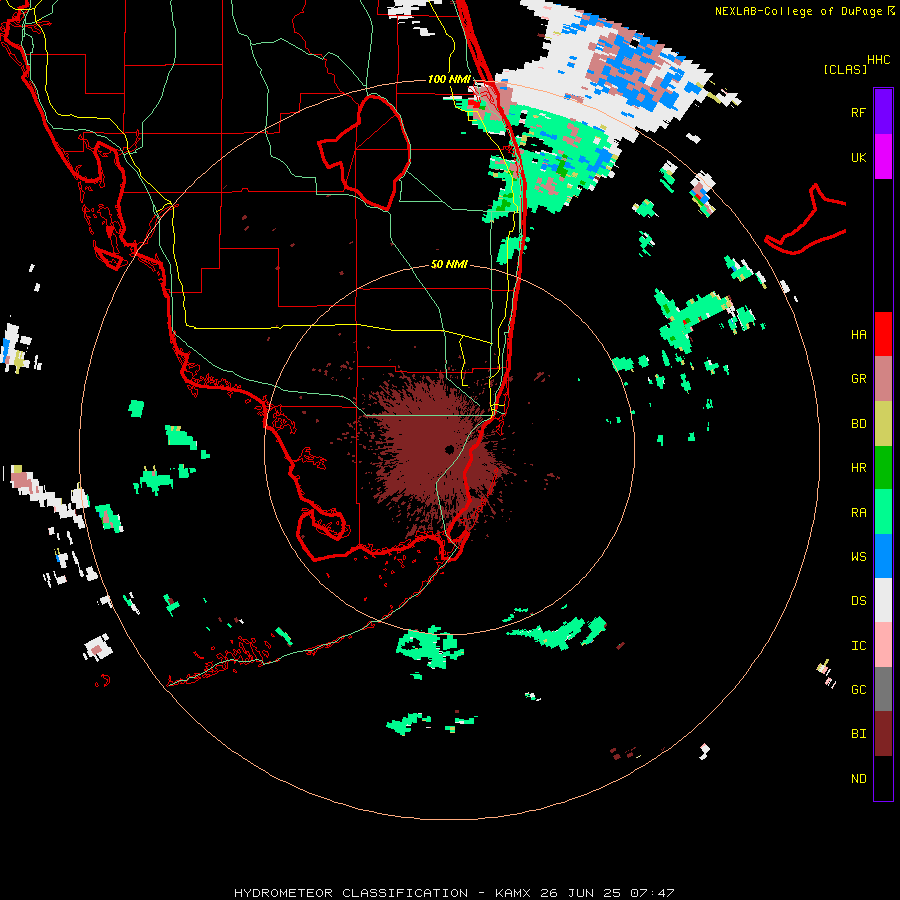This screenshot has height=900, width=900.
Task: Click the 50 NMI range ring label
Action: 449,264
